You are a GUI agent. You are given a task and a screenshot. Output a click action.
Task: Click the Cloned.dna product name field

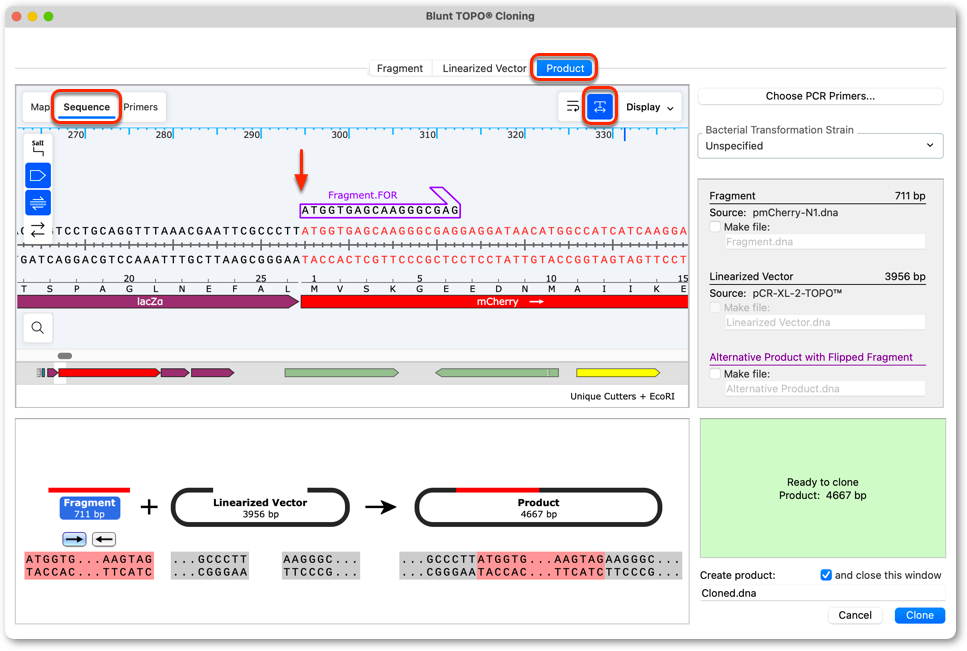point(822,593)
